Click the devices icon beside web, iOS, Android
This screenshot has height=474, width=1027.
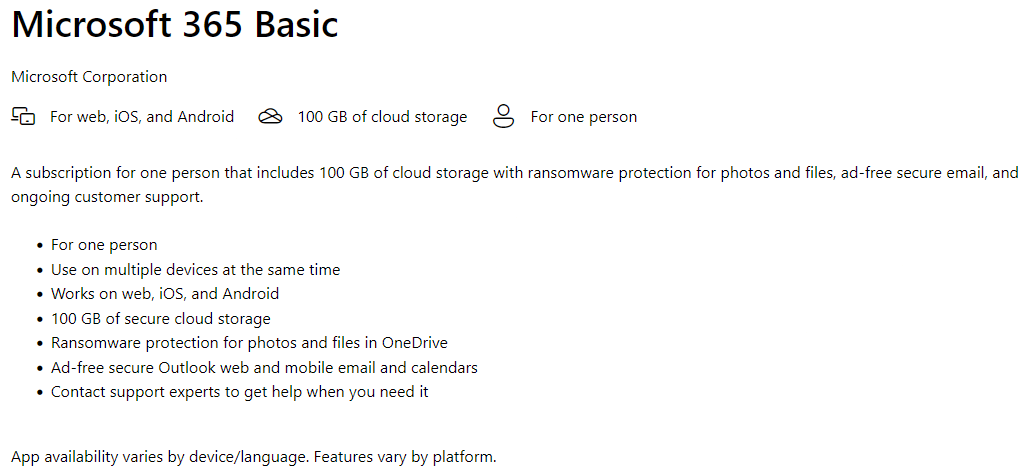pos(24,117)
